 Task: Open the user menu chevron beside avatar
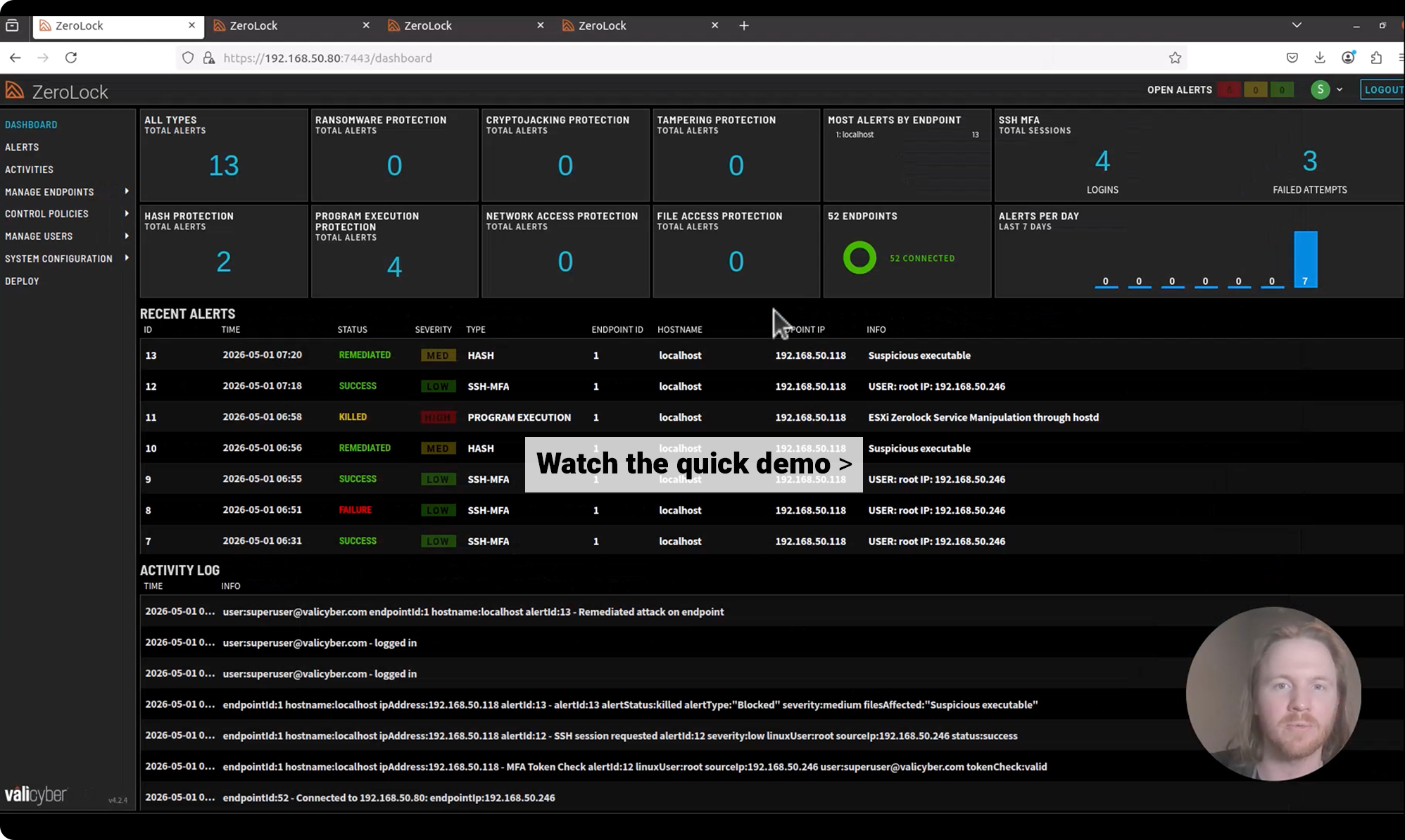click(x=1340, y=89)
